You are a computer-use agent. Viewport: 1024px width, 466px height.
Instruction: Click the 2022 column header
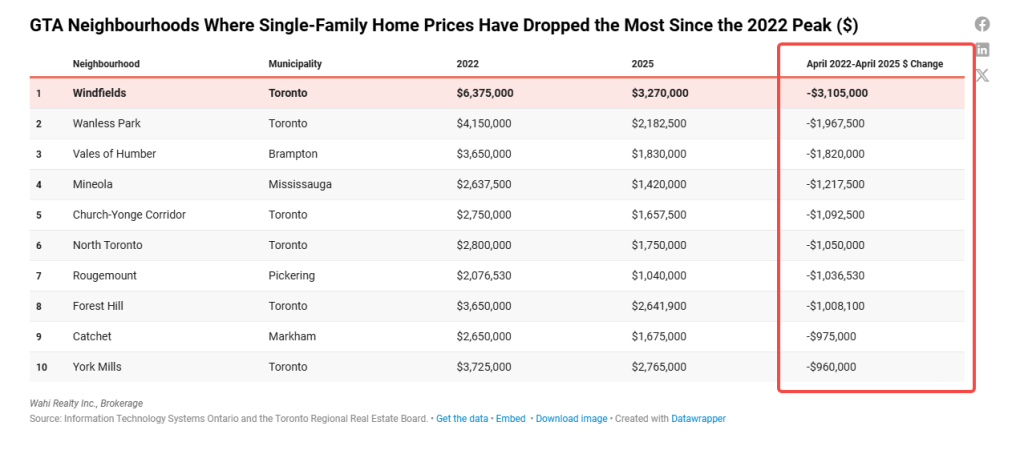pos(467,64)
